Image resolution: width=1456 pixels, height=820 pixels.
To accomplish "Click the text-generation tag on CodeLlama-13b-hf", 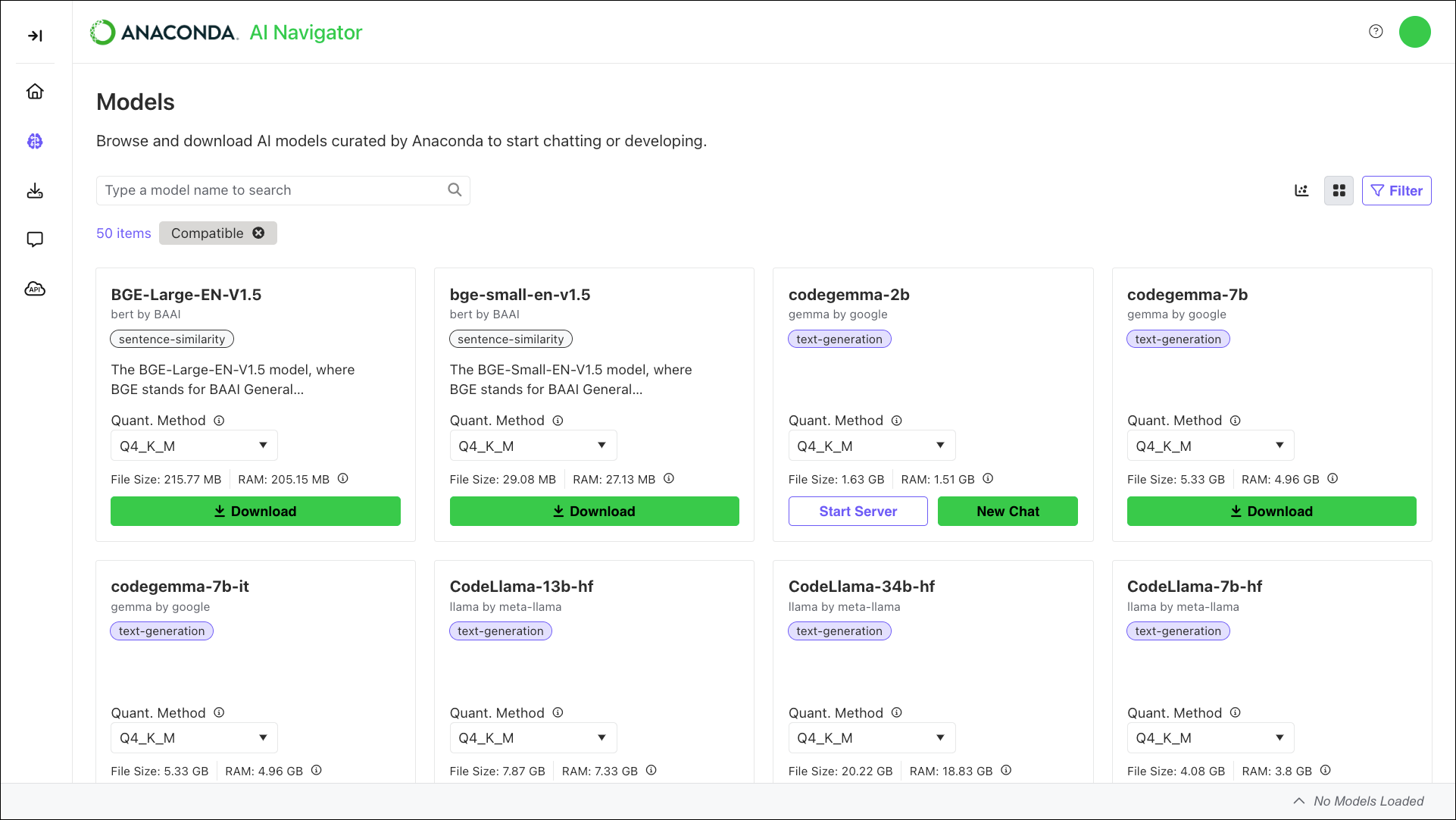I will pyautogui.click(x=501, y=631).
